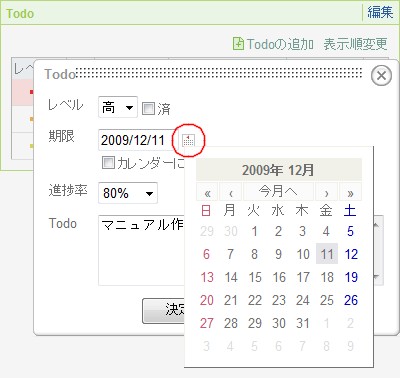Select the highlighted date 11
This screenshot has height=378, width=400.
click(x=327, y=254)
